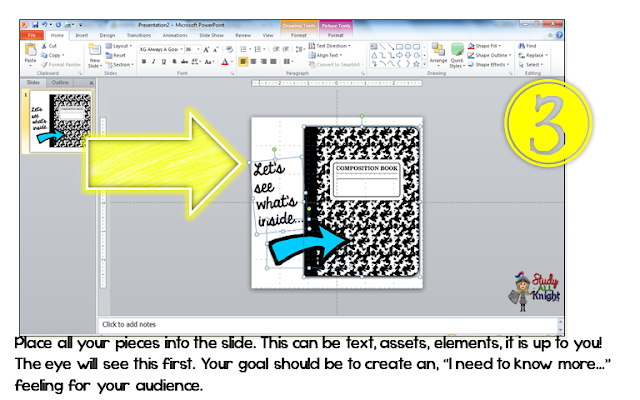Toggle Bold formatting

point(144,62)
